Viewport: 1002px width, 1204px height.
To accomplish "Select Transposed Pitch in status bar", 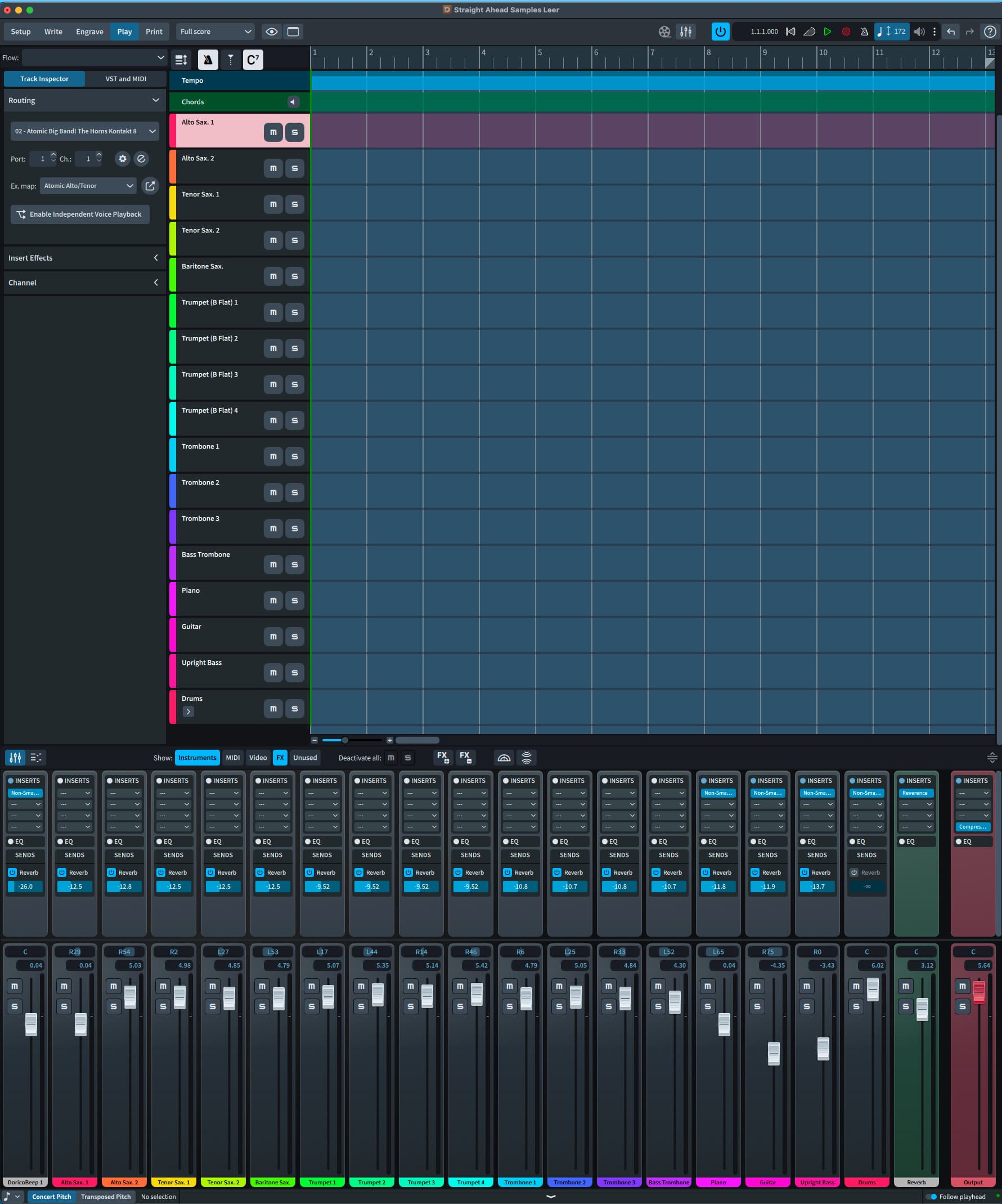I will (x=106, y=1197).
